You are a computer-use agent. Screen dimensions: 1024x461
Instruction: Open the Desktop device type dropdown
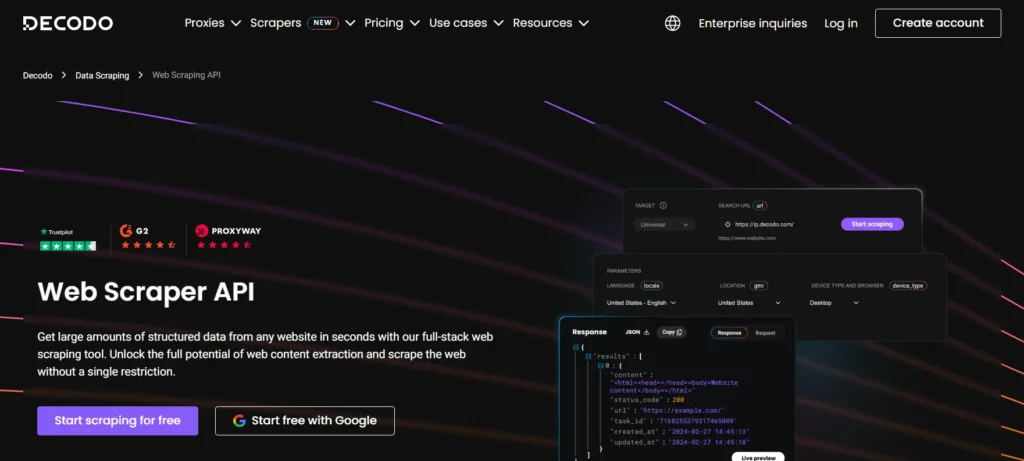(835, 303)
